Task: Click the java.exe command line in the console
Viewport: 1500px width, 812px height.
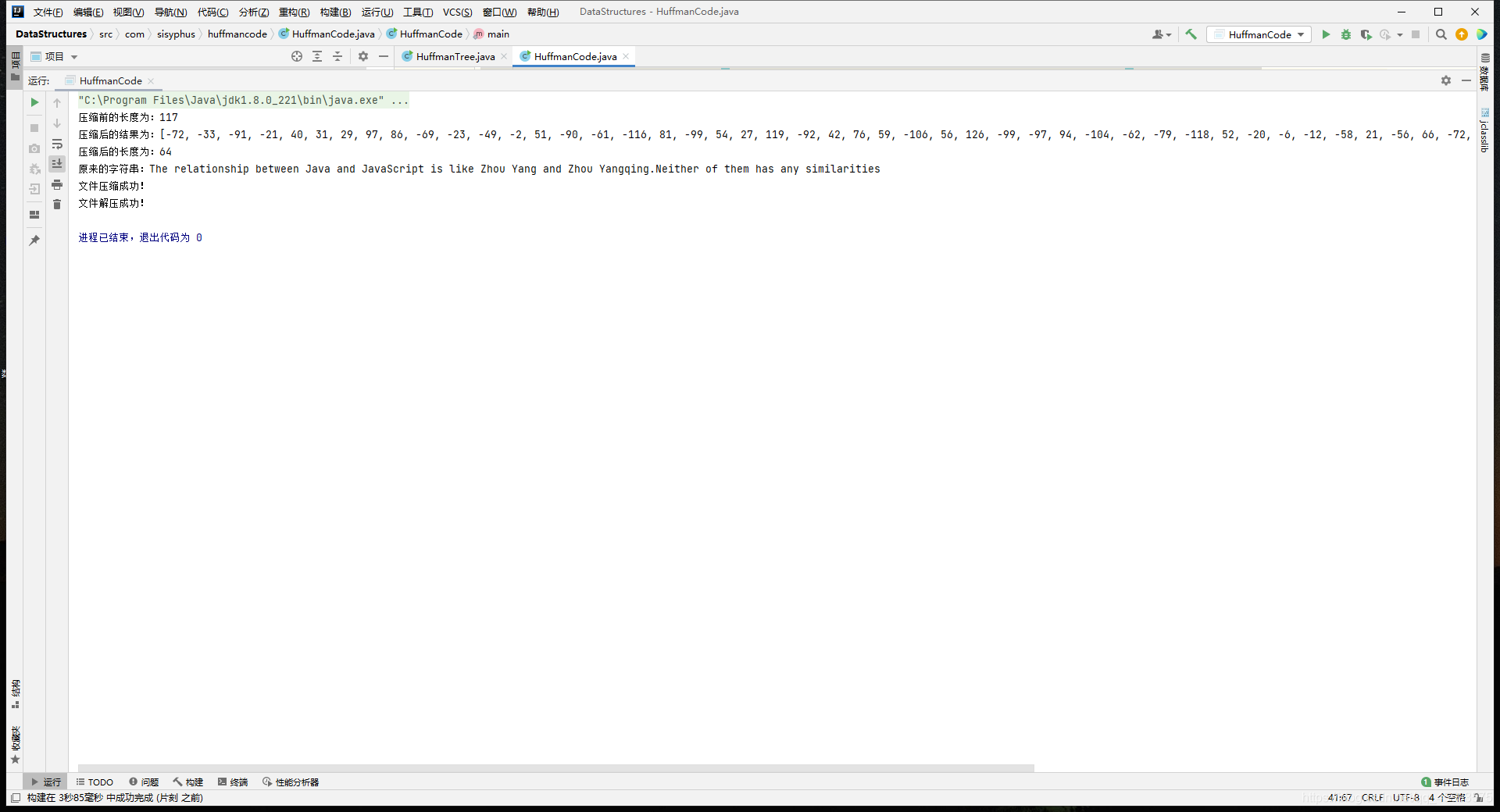Action: (242, 100)
